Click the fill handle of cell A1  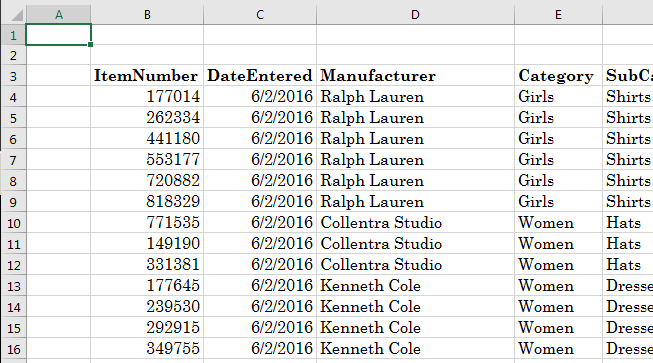tap(90, 45)
